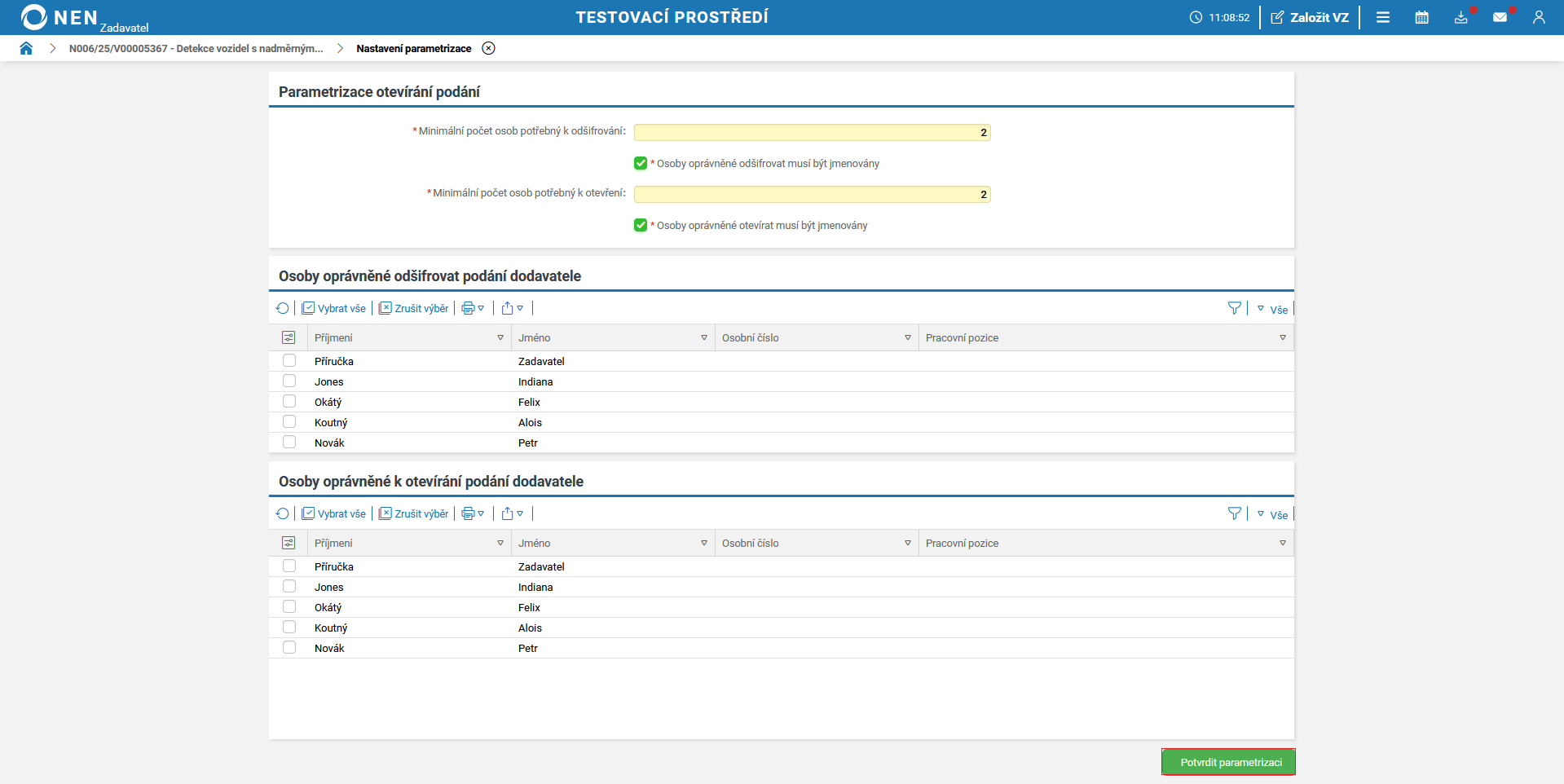Expand export dropdown in opening table toolbar
1564x784 pixels.
pos(512,513)
